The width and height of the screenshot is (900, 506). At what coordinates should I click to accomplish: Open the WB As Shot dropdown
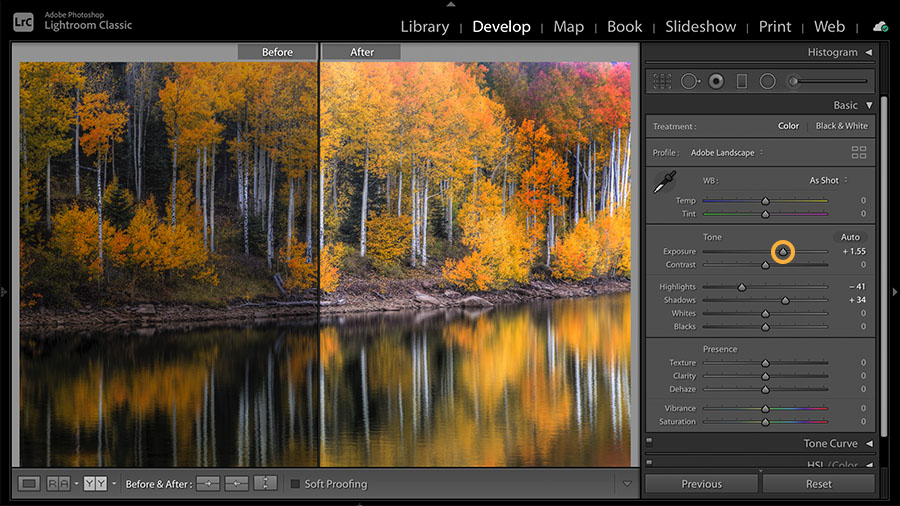(828, 180)
